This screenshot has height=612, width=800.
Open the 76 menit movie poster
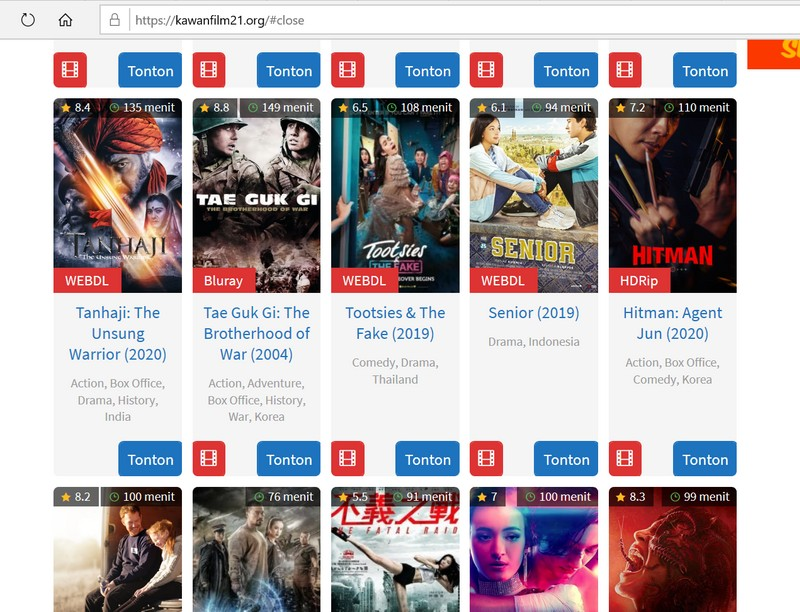tap(257, 549)
